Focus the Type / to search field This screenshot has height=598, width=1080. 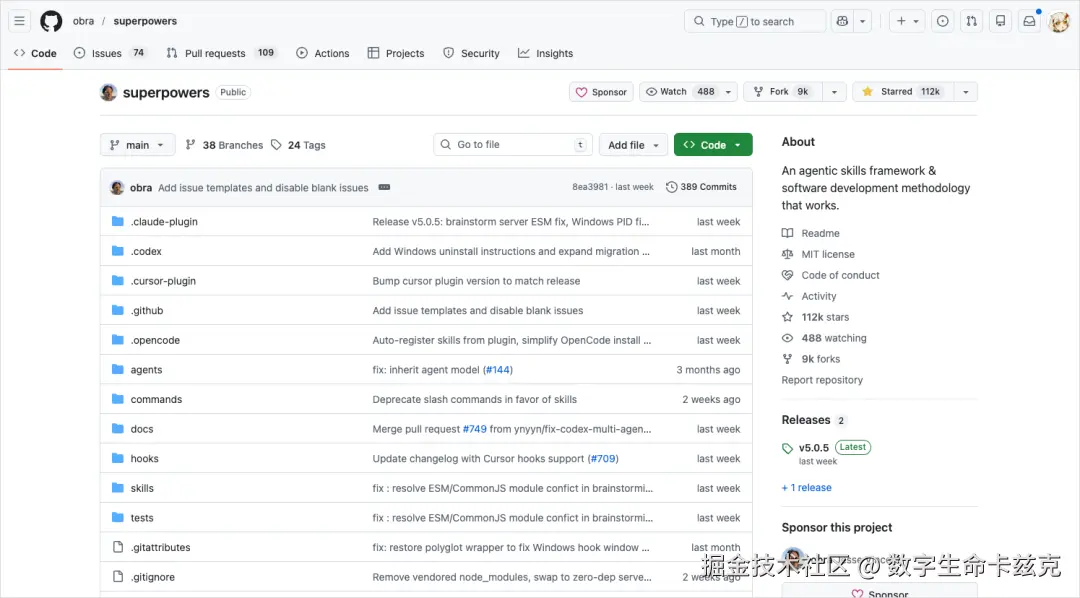[755, 21]
